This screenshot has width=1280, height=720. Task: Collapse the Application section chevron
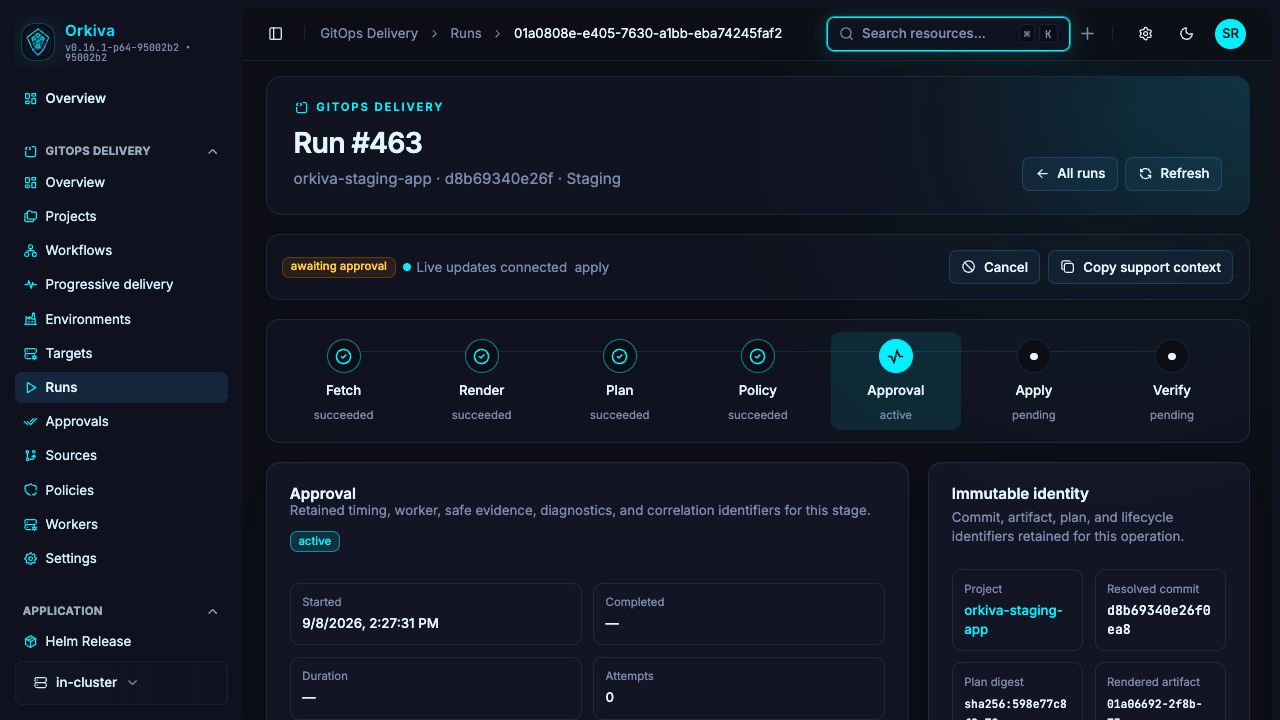coord(212,611)
